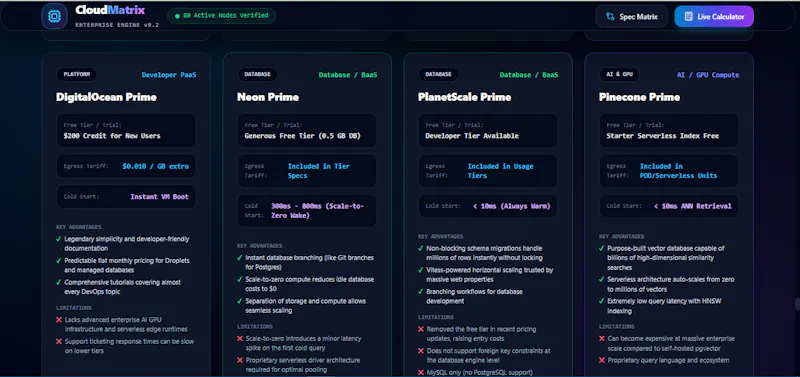Click the X icon beside Scale-to-zero latency spike

point(240,339)
